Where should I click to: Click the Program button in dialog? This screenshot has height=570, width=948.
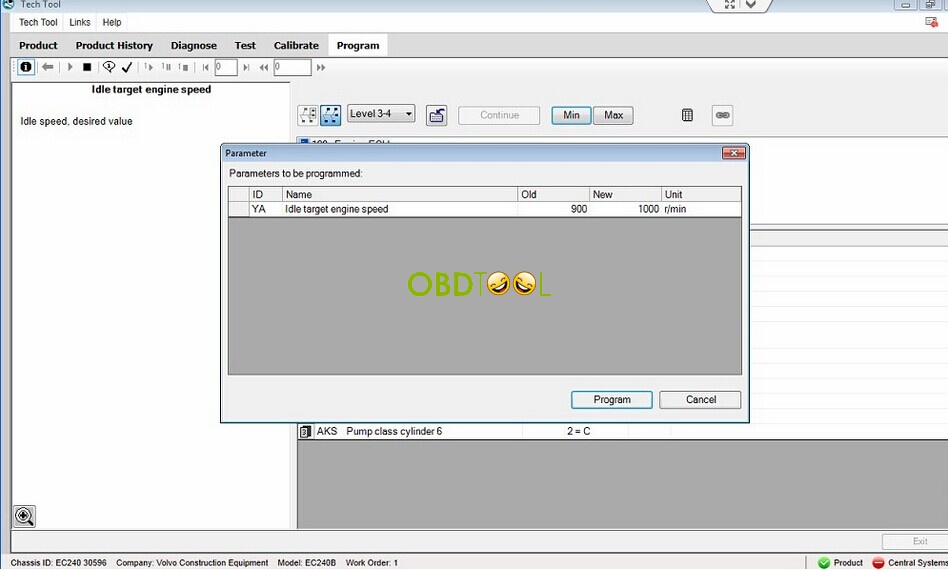click(612, 400)
